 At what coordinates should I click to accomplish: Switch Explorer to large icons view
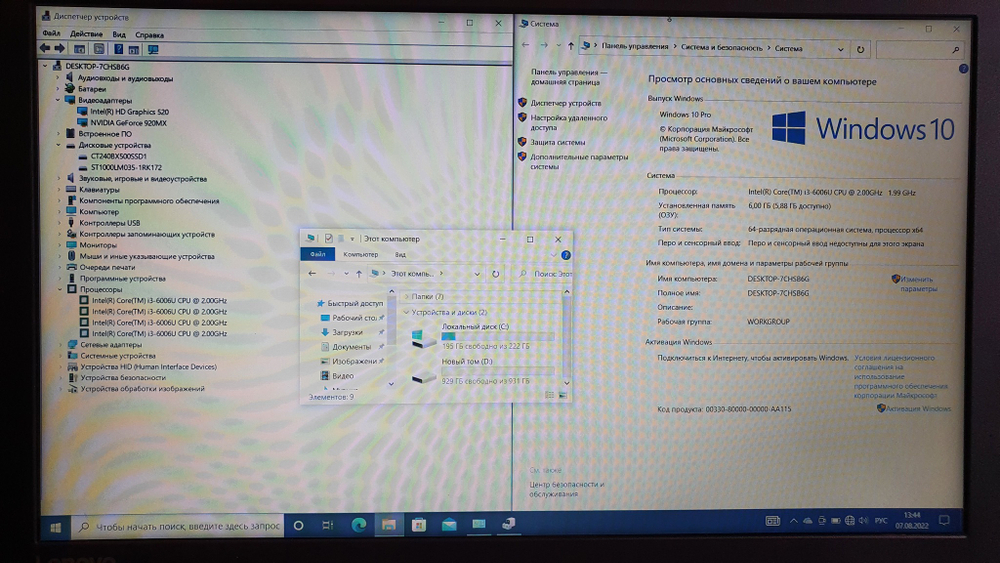point(562,395)
